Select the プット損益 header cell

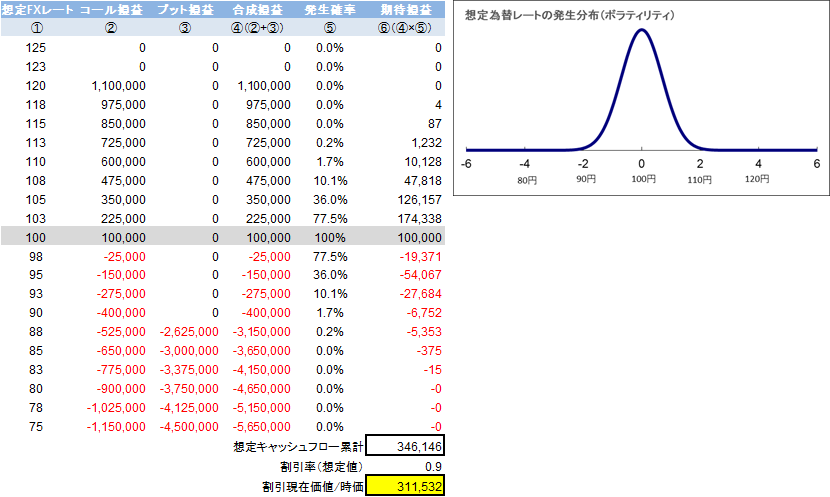point(185,10)
